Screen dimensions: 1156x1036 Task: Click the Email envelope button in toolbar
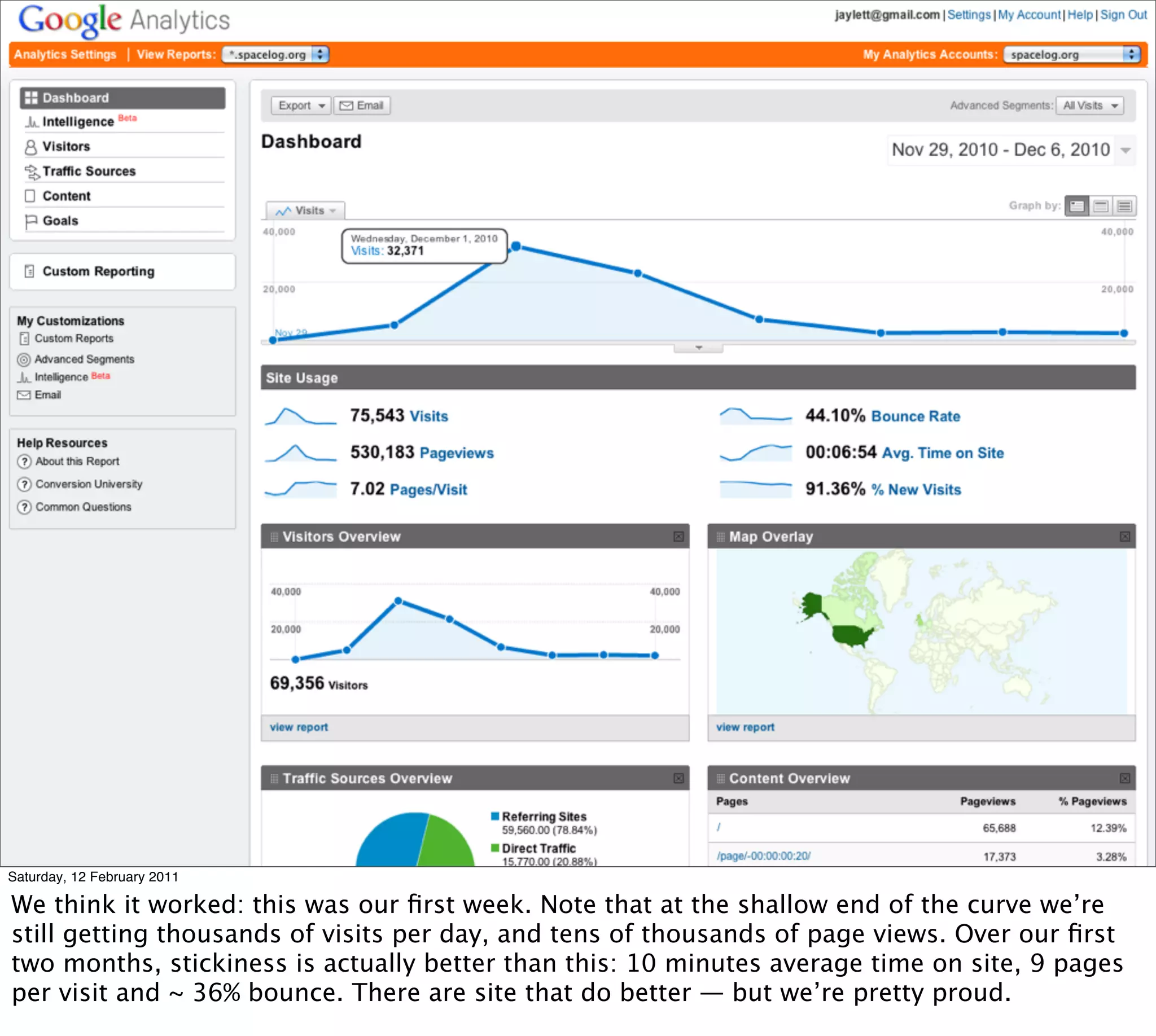pyautogui.click(x=362, y=106)
